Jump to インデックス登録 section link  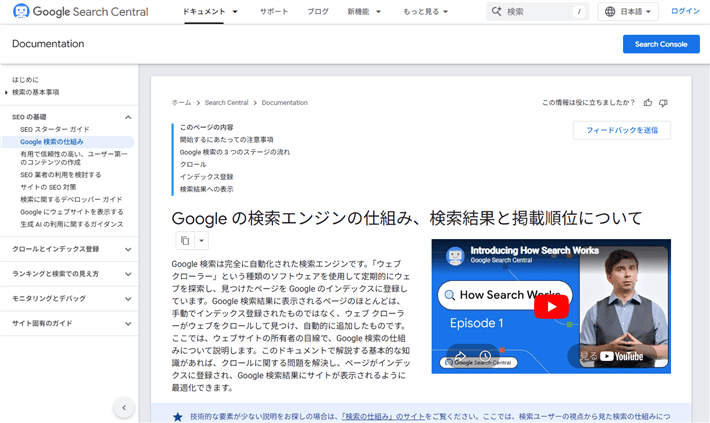pos(206,177)
